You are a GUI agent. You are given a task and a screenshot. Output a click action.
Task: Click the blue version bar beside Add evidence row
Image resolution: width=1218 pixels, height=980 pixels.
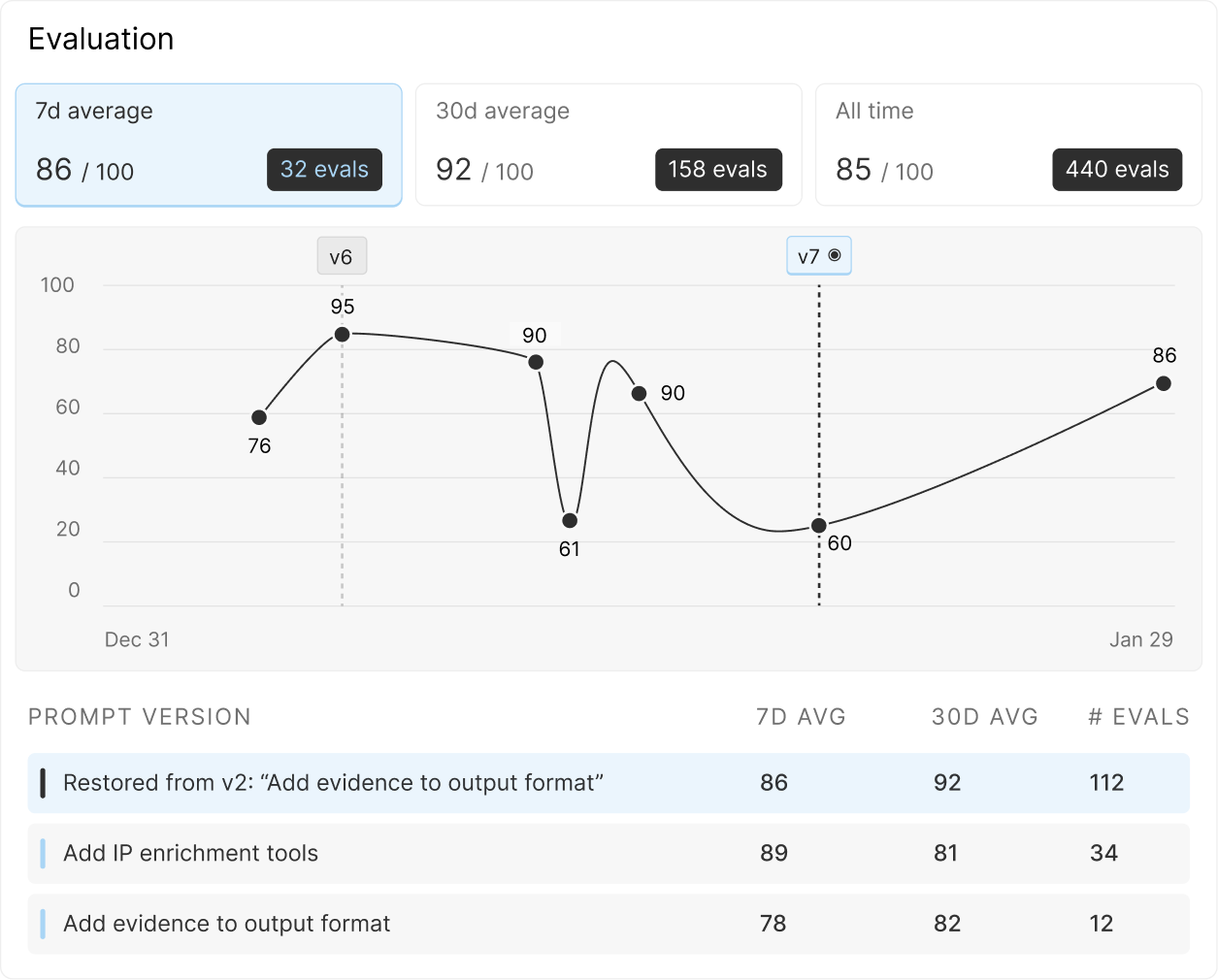tap(43, 924)
